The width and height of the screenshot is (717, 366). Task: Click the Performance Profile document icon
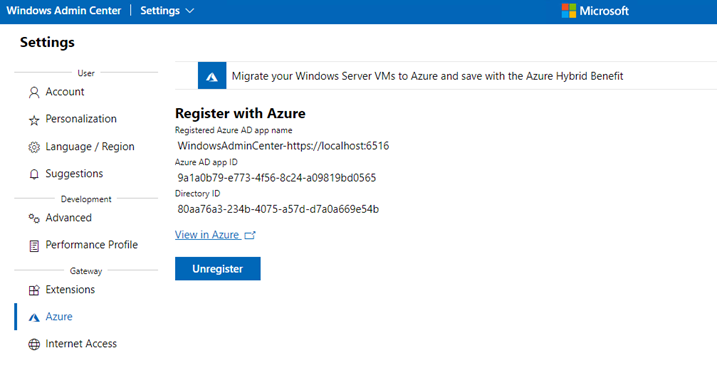point(34,246)
